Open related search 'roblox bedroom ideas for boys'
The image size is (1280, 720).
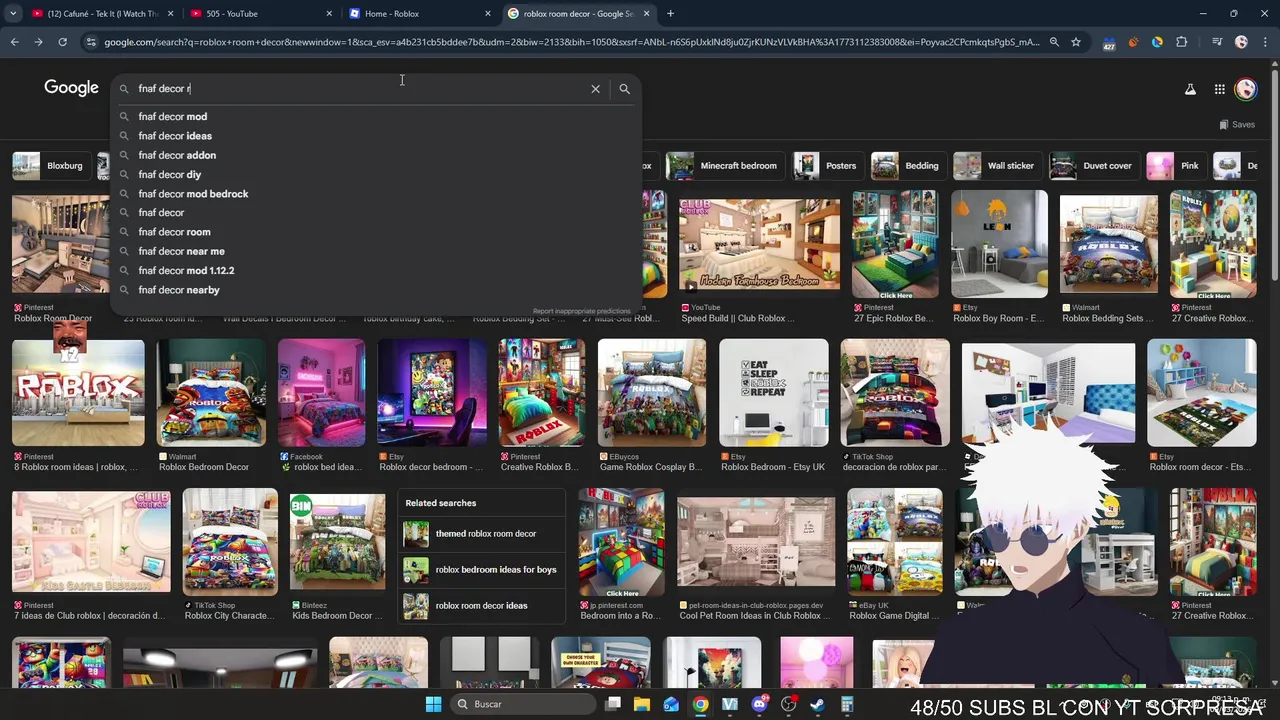pyautogui.click(x=482, y=570)
